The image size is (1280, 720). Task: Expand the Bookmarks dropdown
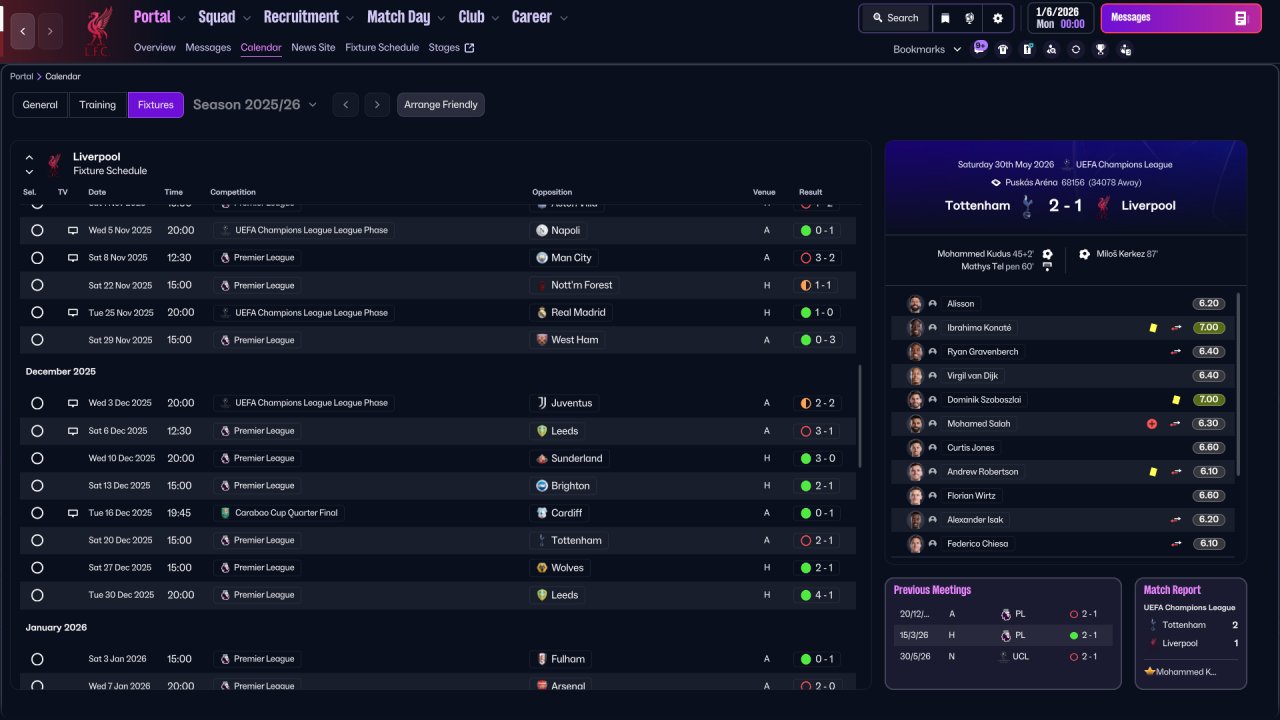click(927, 49)
